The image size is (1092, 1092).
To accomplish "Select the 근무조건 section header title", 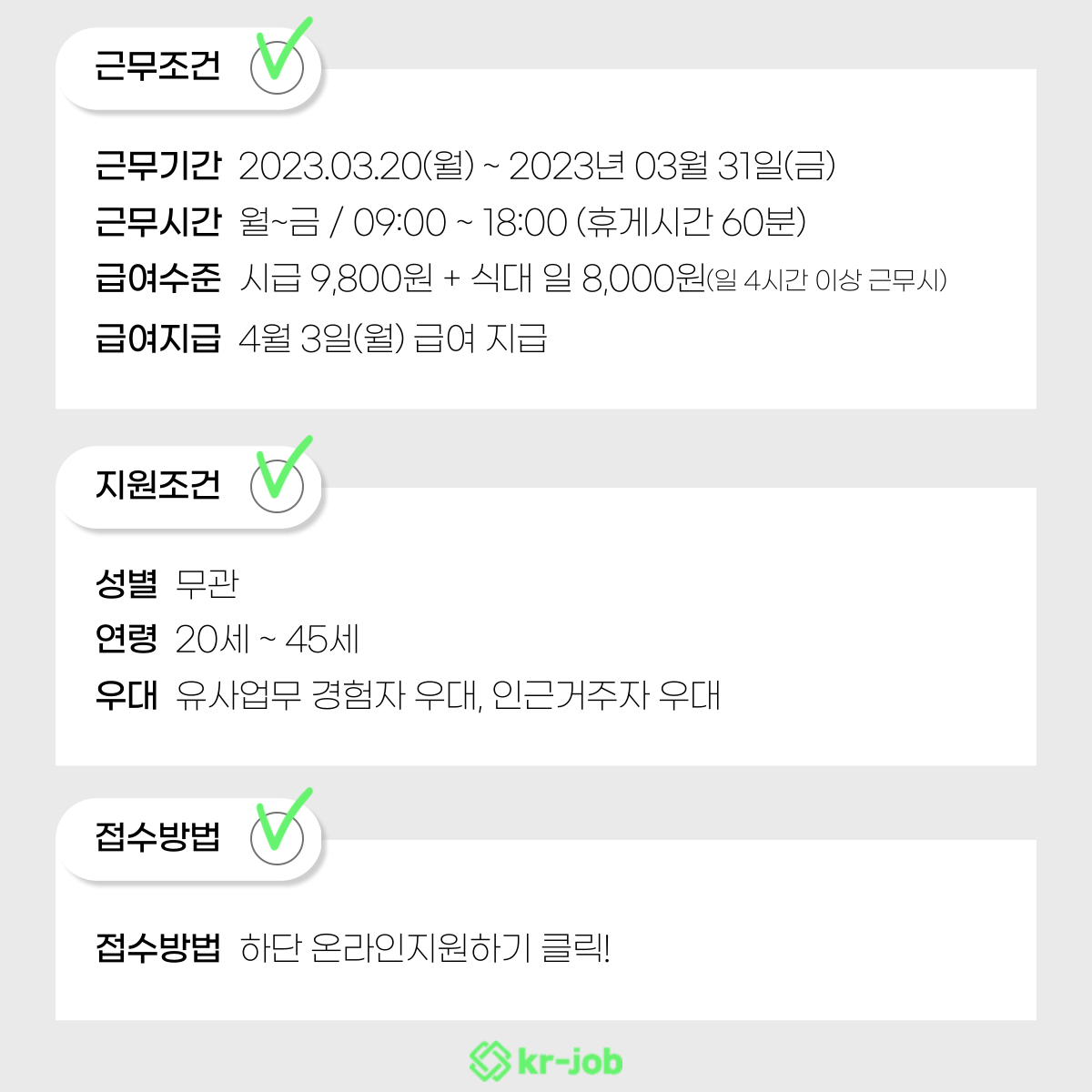I will (x=157, y=66).
